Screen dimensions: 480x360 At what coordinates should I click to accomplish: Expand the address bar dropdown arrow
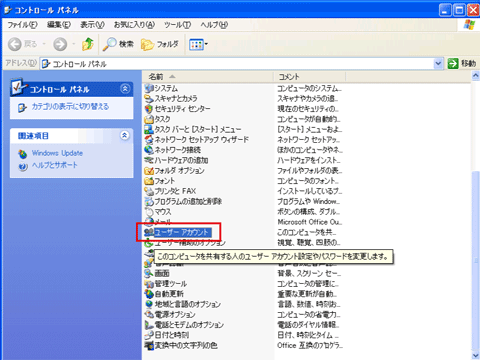coord(438,63)
